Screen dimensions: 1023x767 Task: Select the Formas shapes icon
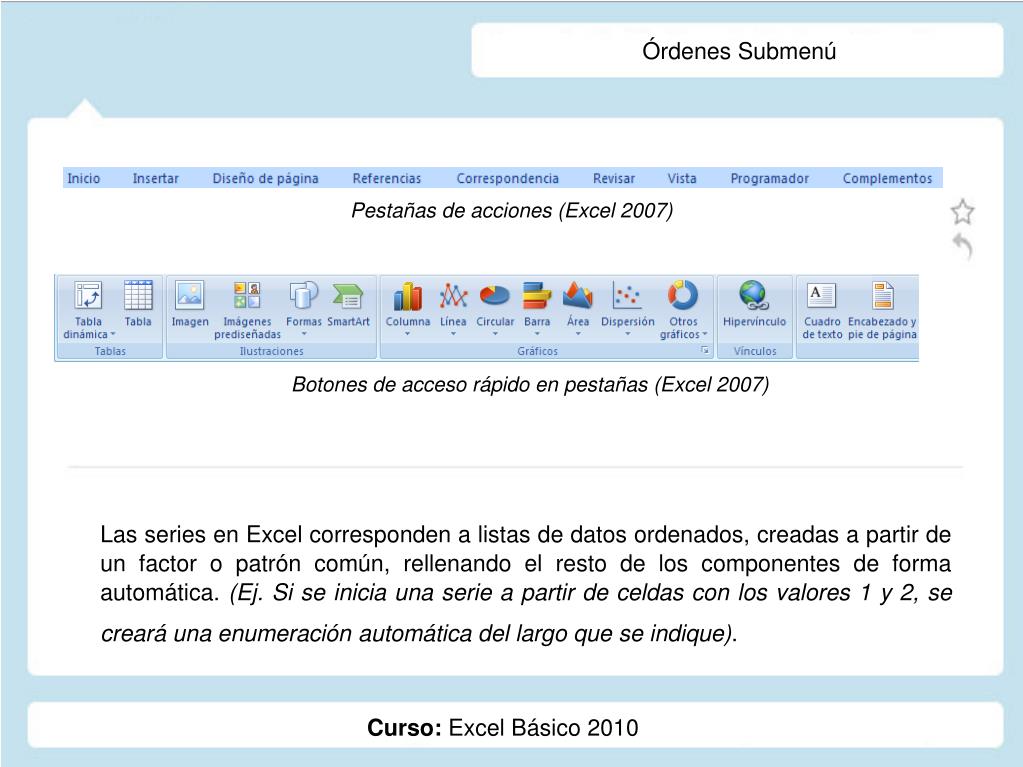[303, 295]
